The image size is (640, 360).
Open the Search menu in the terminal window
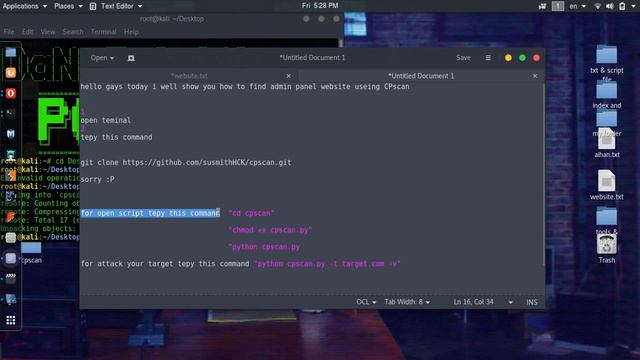[73, 32]
